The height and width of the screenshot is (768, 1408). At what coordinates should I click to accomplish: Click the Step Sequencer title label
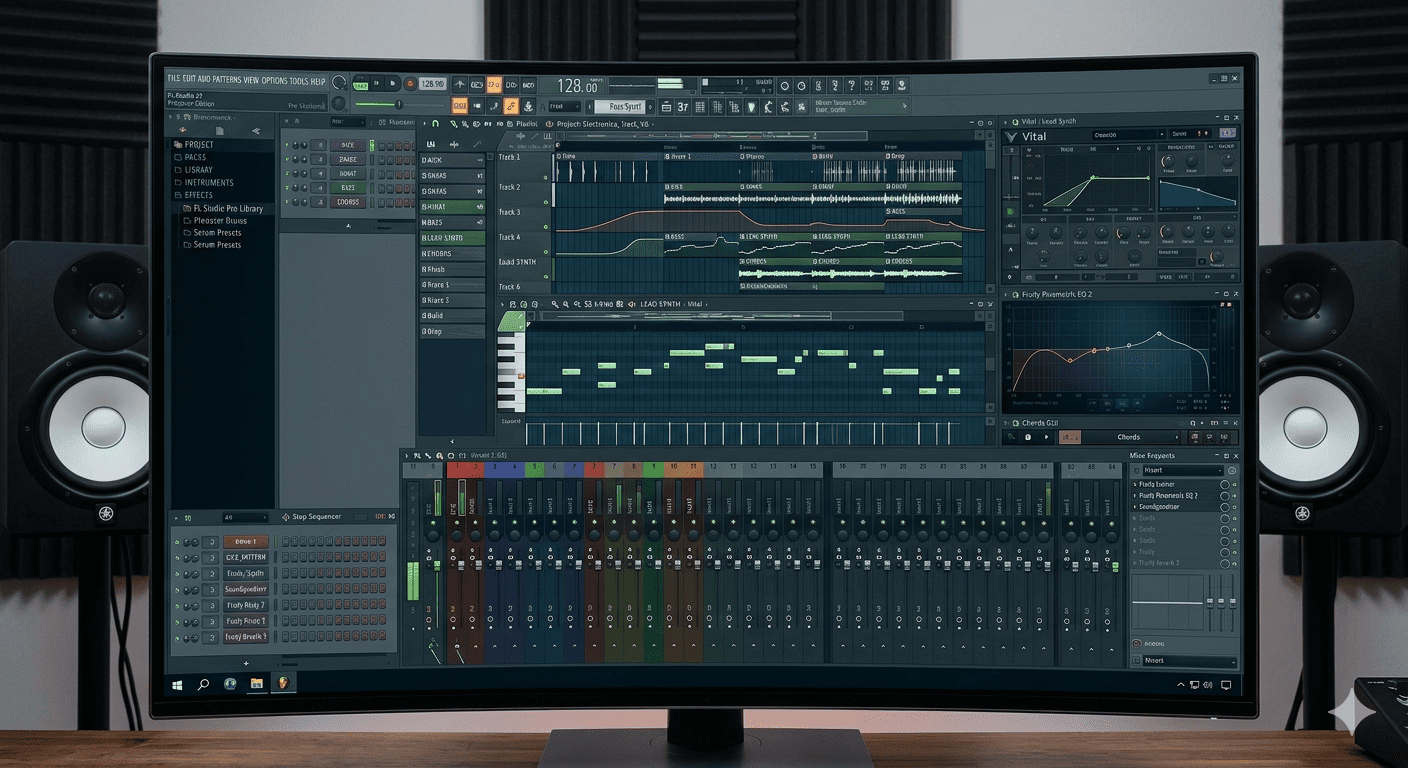(316, 517)
